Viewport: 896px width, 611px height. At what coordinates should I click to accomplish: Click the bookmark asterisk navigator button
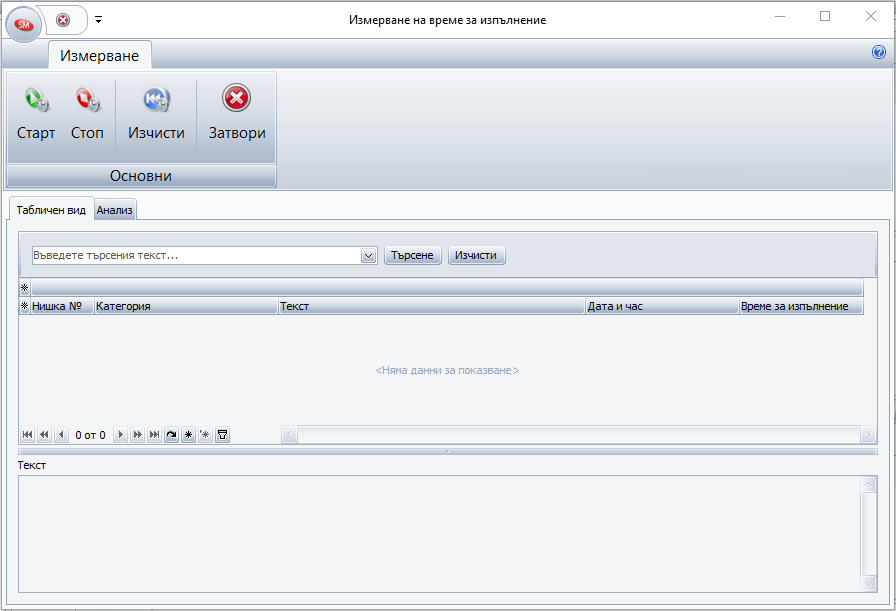coord(188,435)
